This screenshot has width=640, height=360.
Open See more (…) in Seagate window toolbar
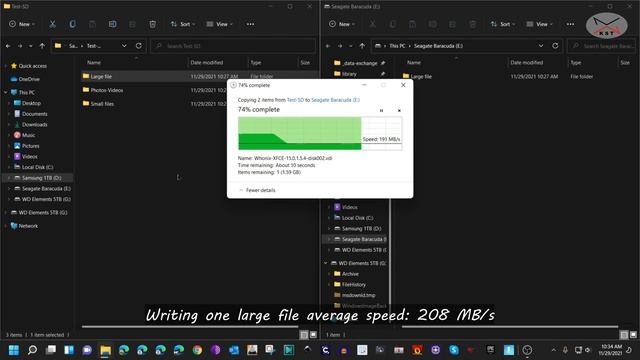(x=570, y=24)
